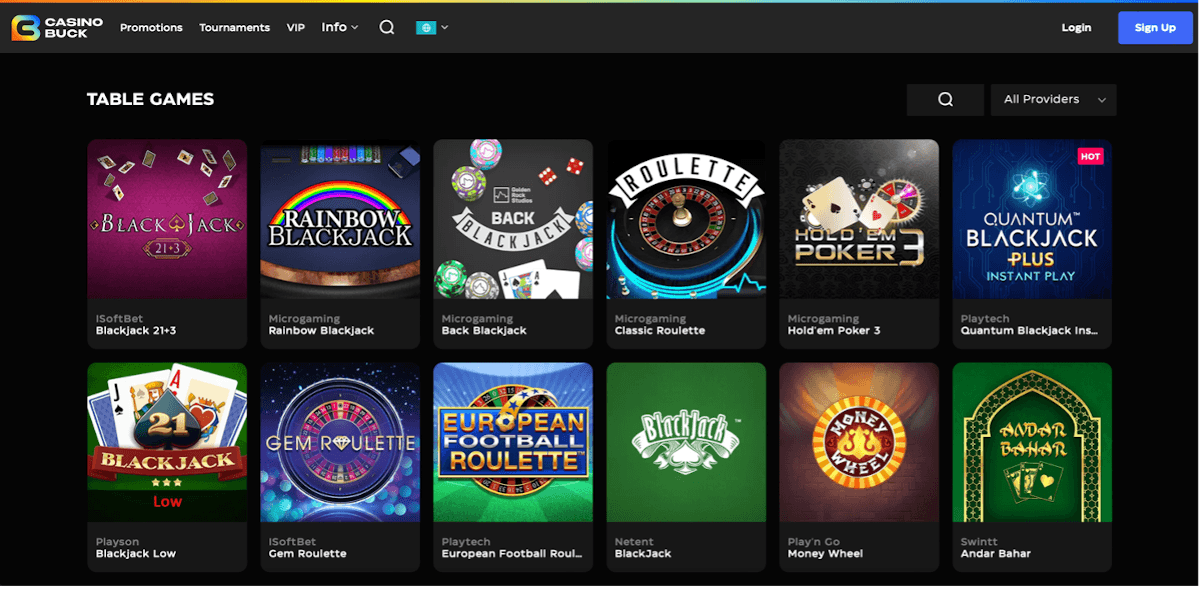Play the Gem Roulette game
1200x589 pixels.
(x=340, y=442)
